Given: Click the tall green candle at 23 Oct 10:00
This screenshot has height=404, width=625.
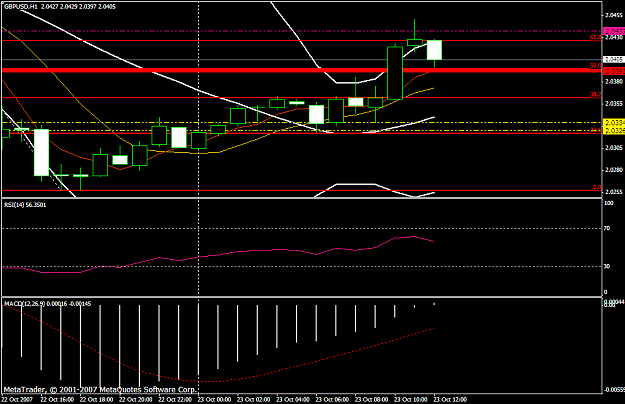Looking at the screenshot, I should click(x=395, y=73).
